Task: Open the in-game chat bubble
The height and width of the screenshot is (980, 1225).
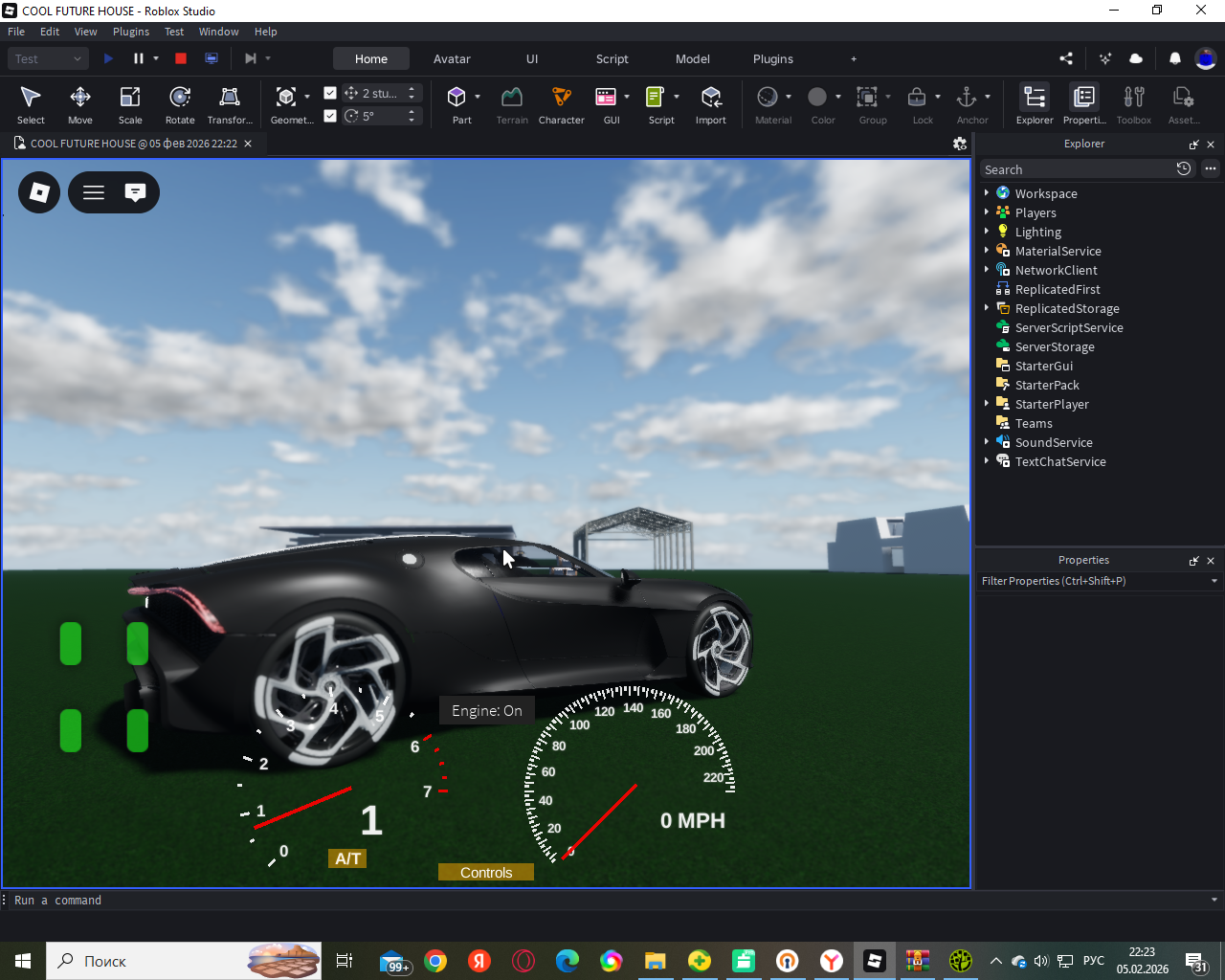Action: 136,192
